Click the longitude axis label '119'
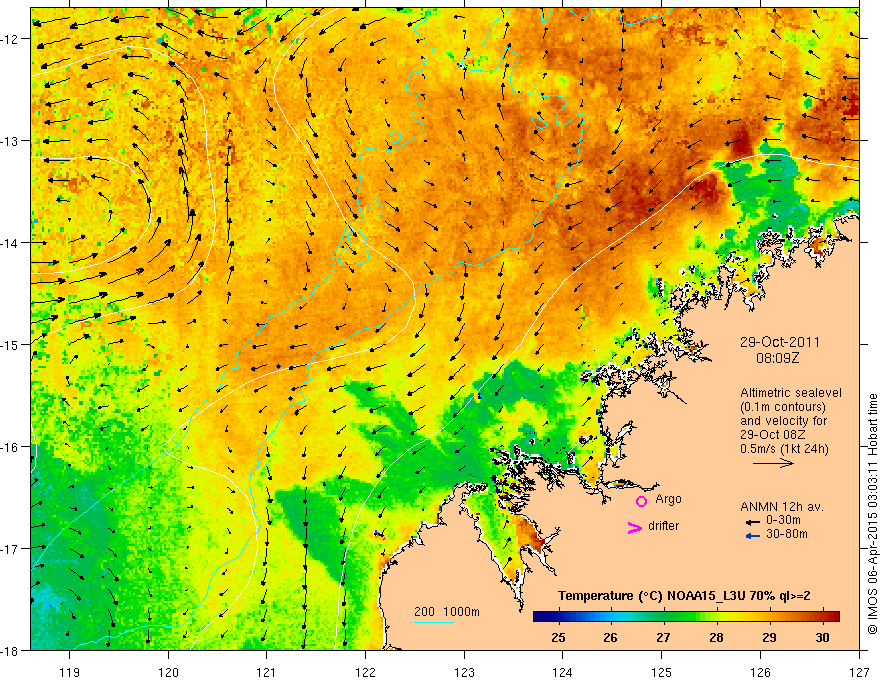Viewport: 880px width, 680px height. tap(70, 672)
